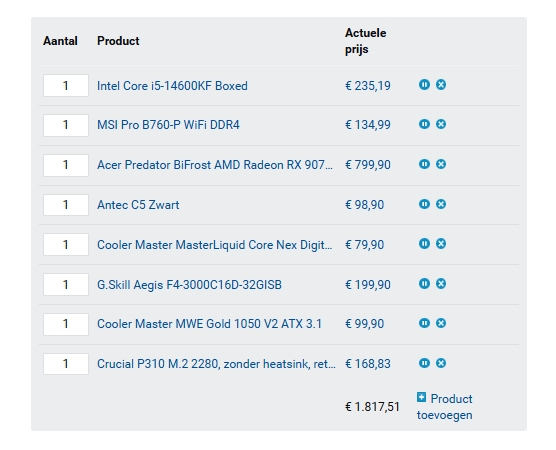The image size is (556, 450).
Task: Open G.Skill Aegis F4-3000C16D-32GISB product page
Action: (x=189, y=285)
